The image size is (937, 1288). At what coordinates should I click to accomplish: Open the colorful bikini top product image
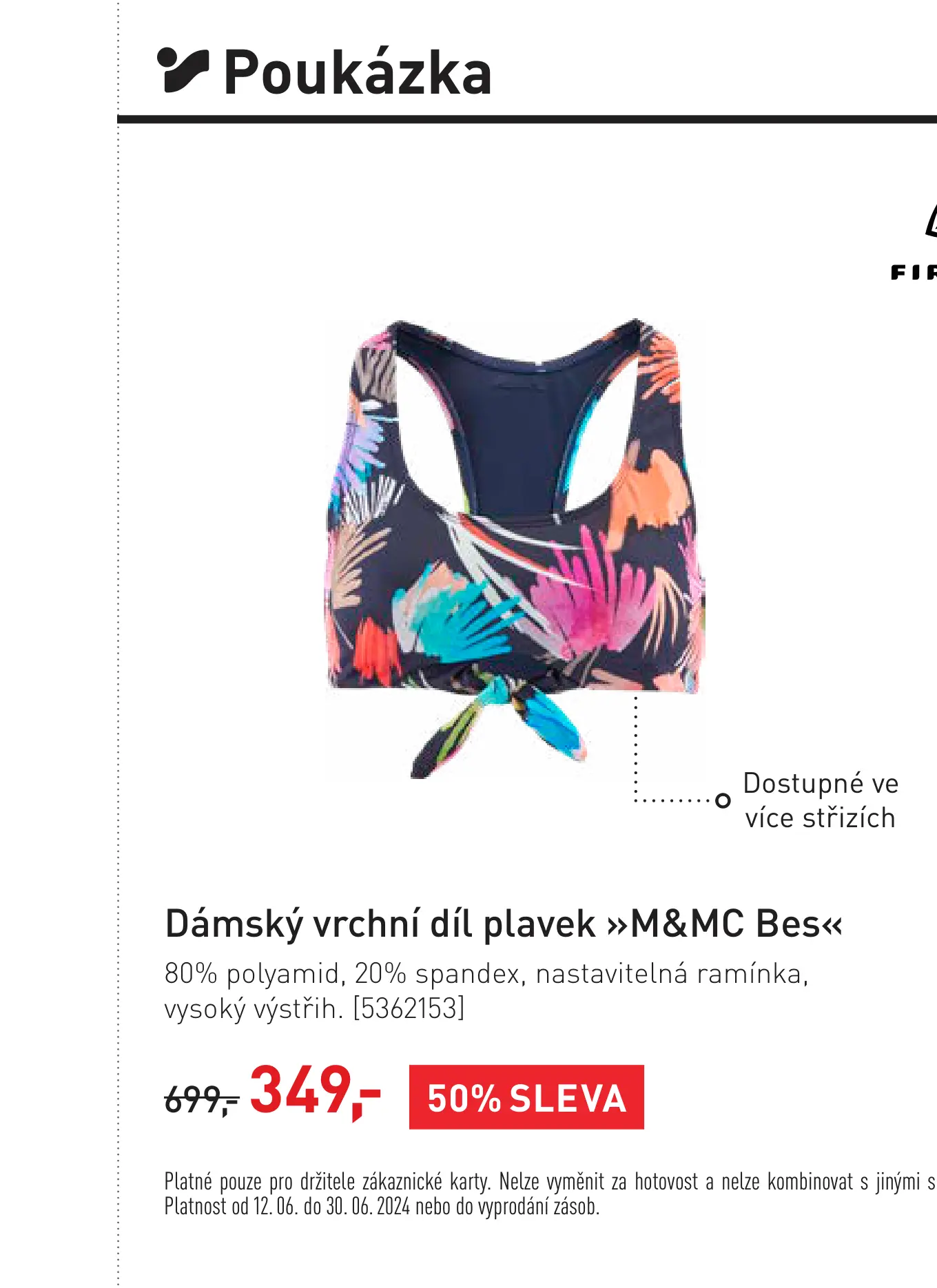515,548
